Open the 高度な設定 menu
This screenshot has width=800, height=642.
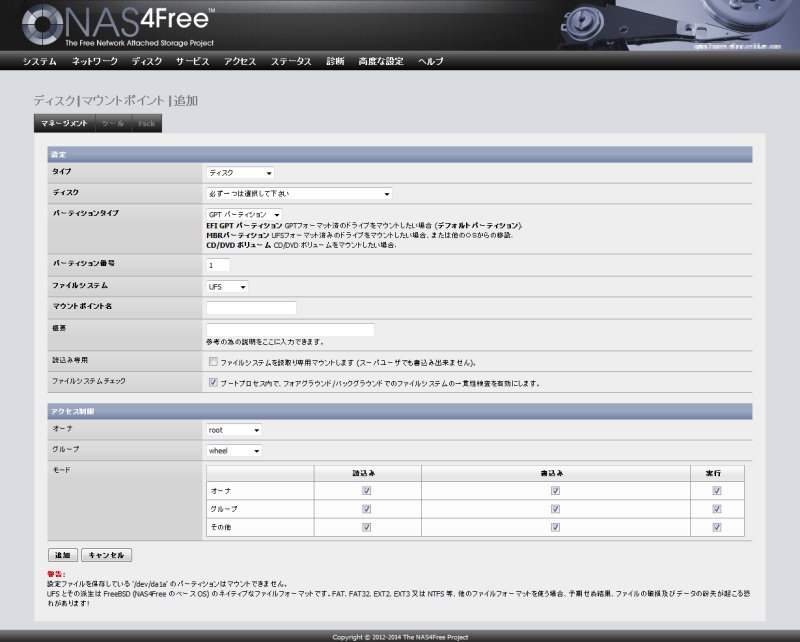[381, 61]
